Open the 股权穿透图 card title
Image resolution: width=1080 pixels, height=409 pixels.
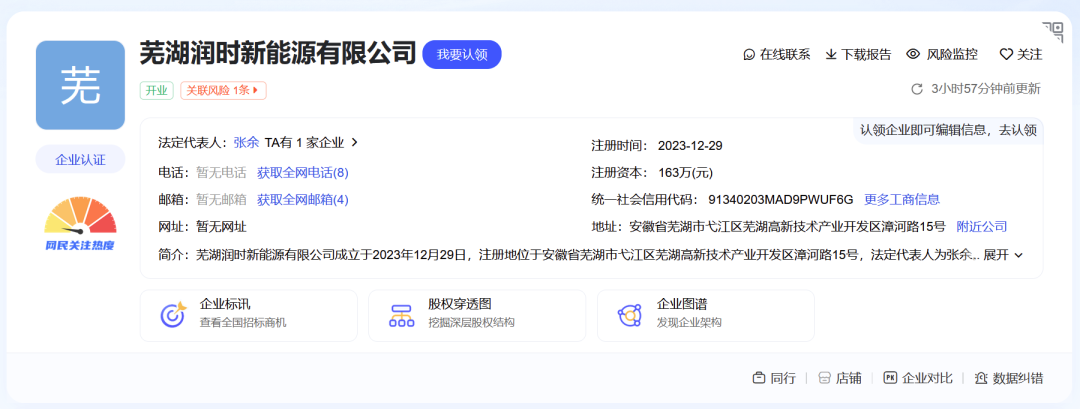point(459,304)
